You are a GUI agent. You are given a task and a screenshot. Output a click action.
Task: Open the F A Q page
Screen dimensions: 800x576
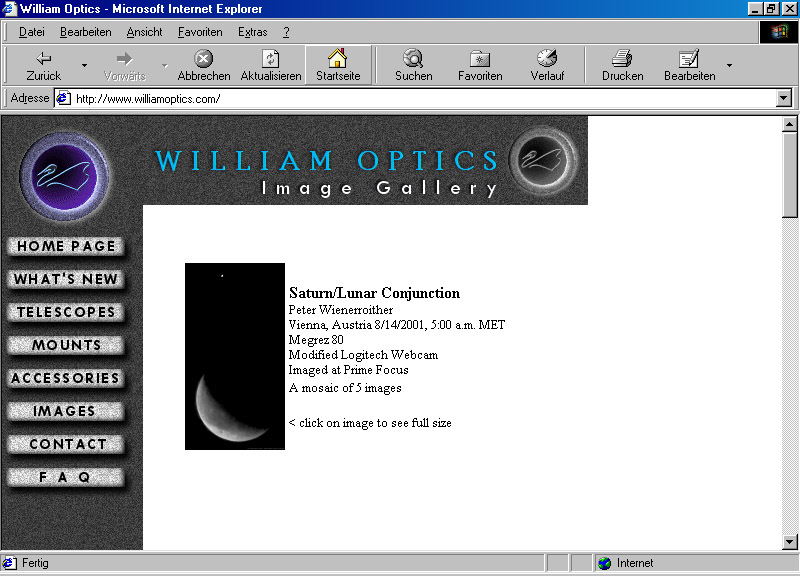(x=66, y=478)
